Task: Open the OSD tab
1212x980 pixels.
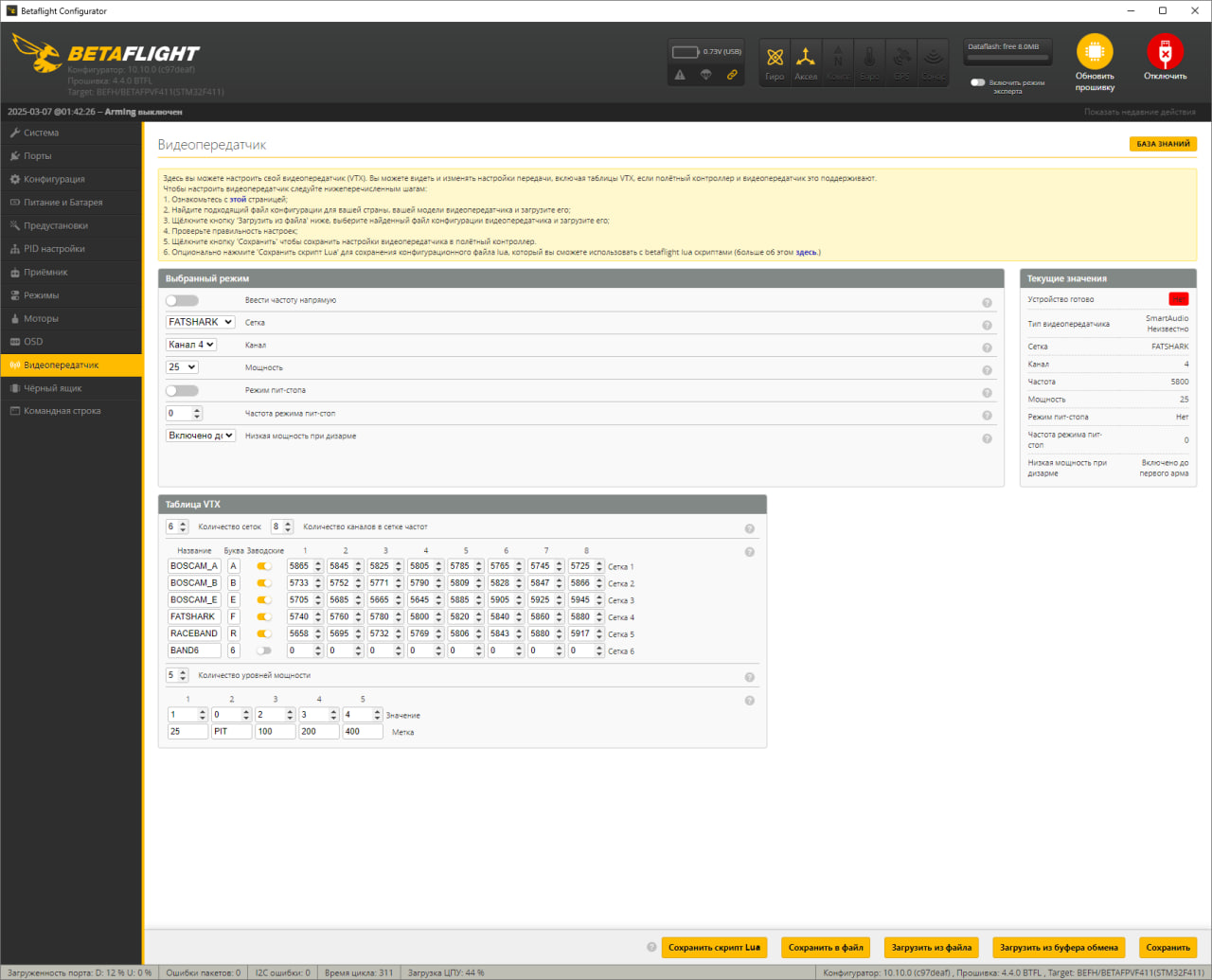Action: [71, 342]
